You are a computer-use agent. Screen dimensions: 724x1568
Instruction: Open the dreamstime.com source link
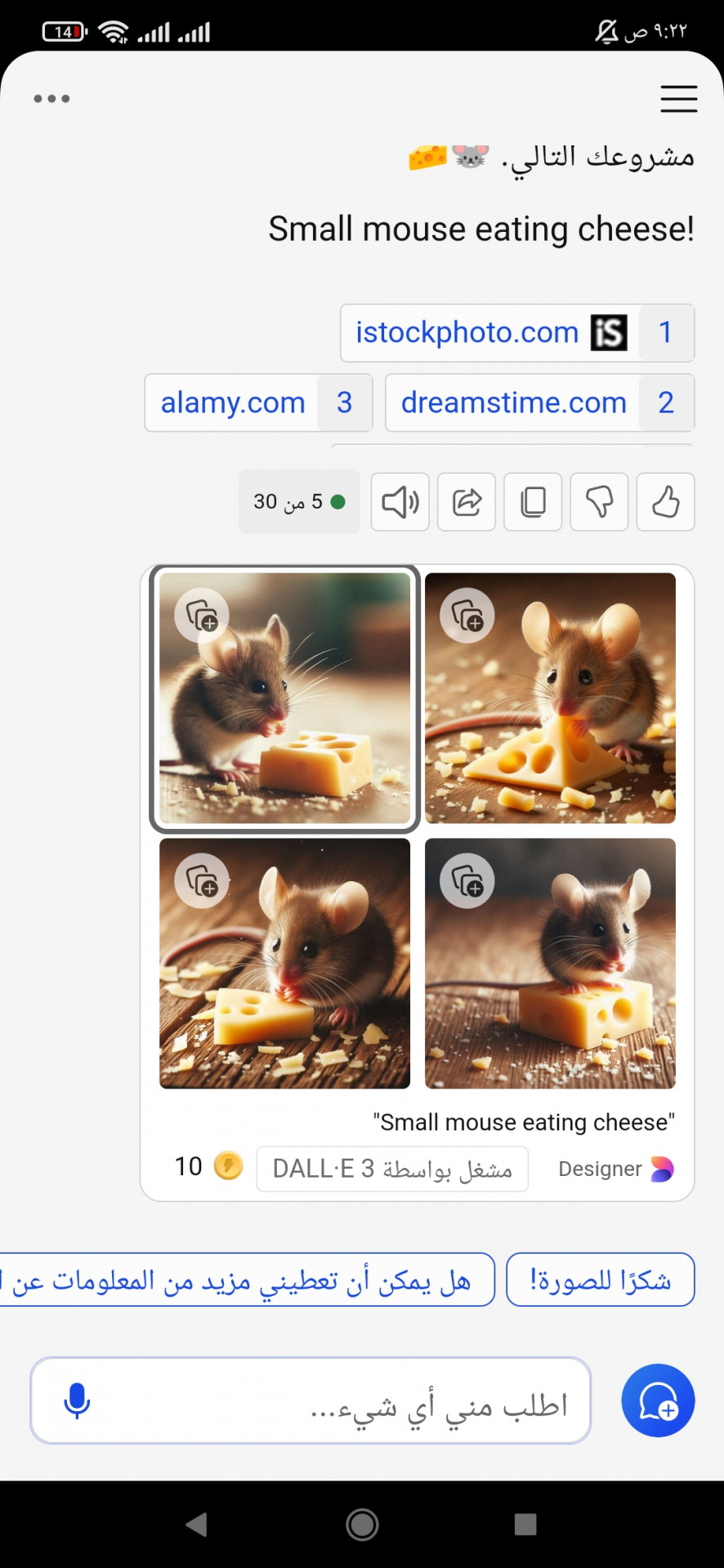click(539, 403)
